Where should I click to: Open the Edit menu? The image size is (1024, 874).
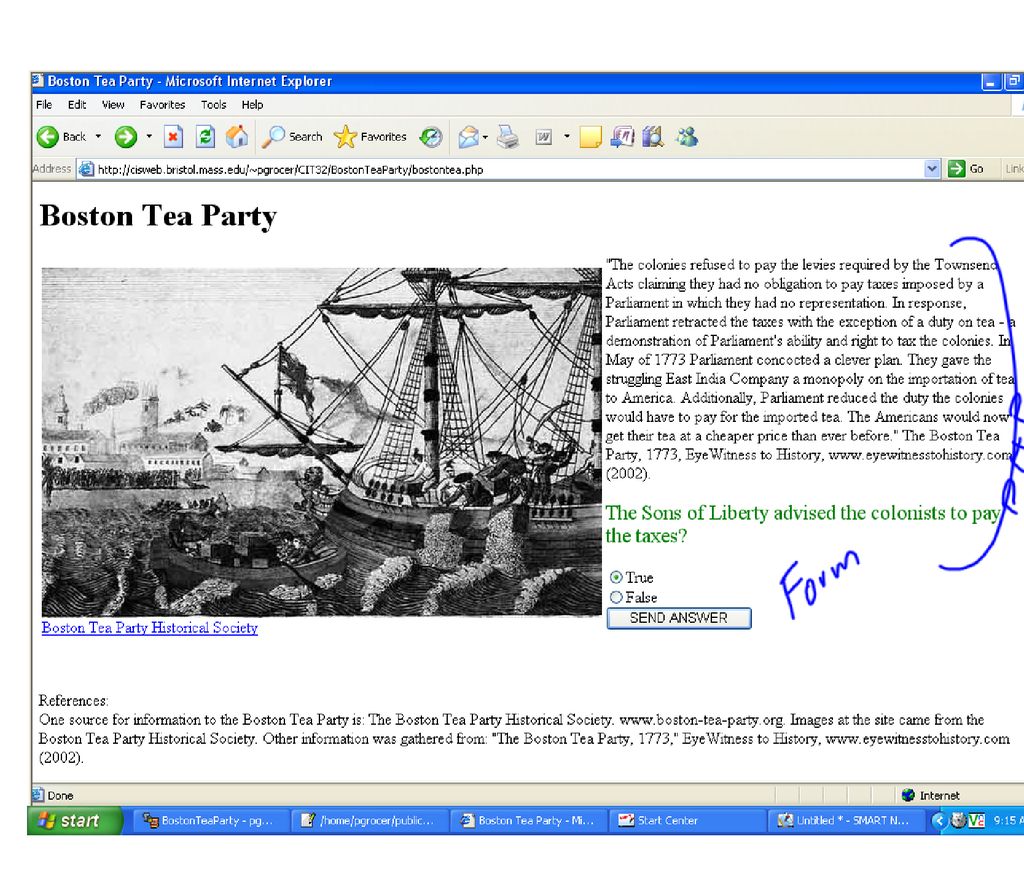pos(76,105)
